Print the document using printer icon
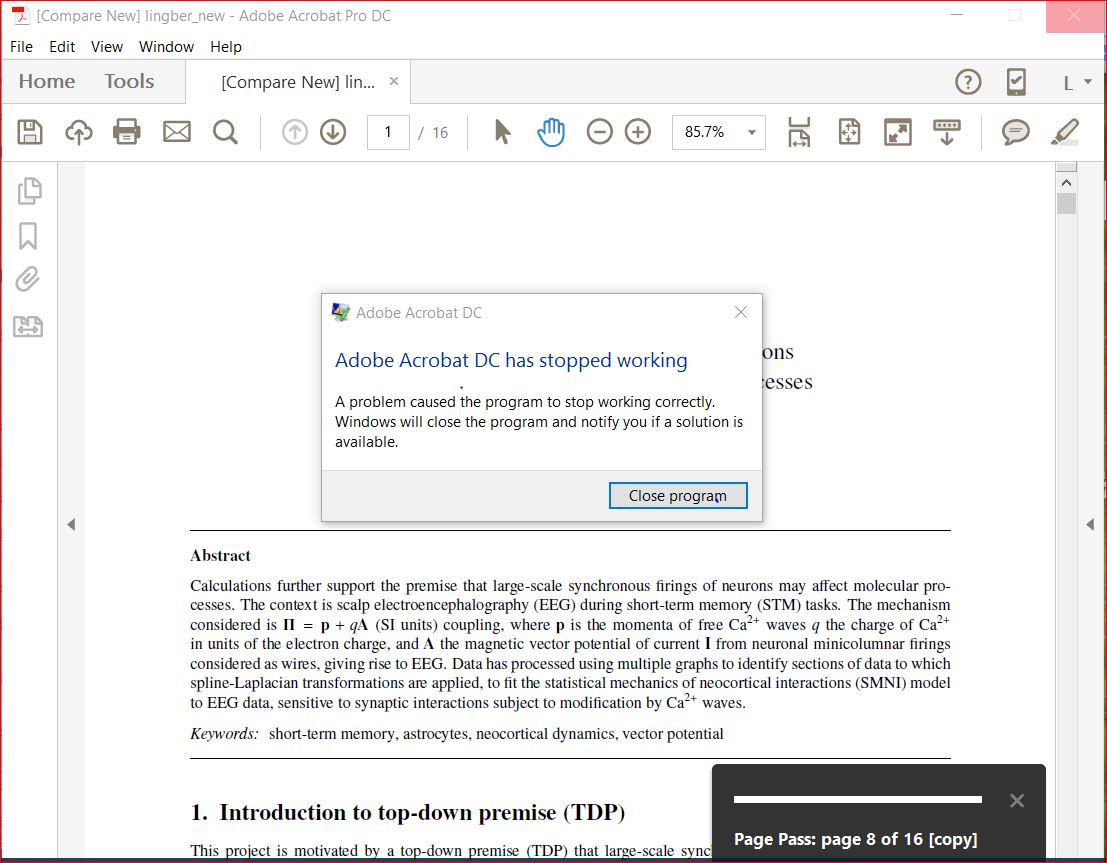The width and height of the screenshot is (1107, 863). (x=127, y=132)
